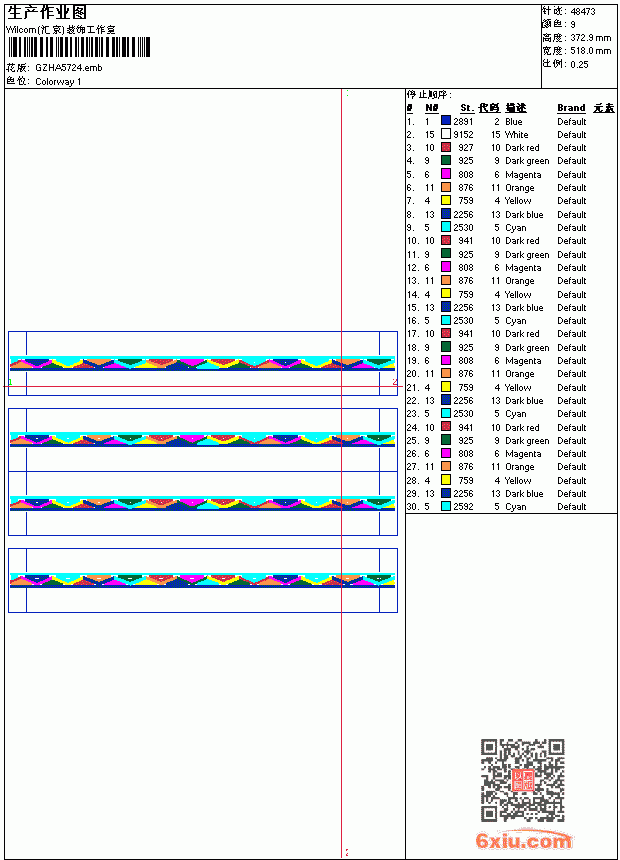Viewport: 620px width, 860px height.
Task: Open the 6xiu.com watermark link
Action: (523, 840)
